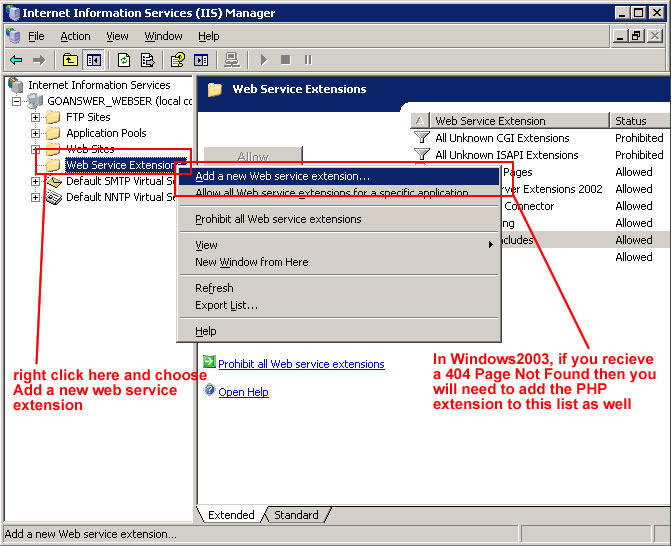The width and height of the screenshot is (671, 546).
Task: Expand the FTP Sites node
Action: (36, 117)
